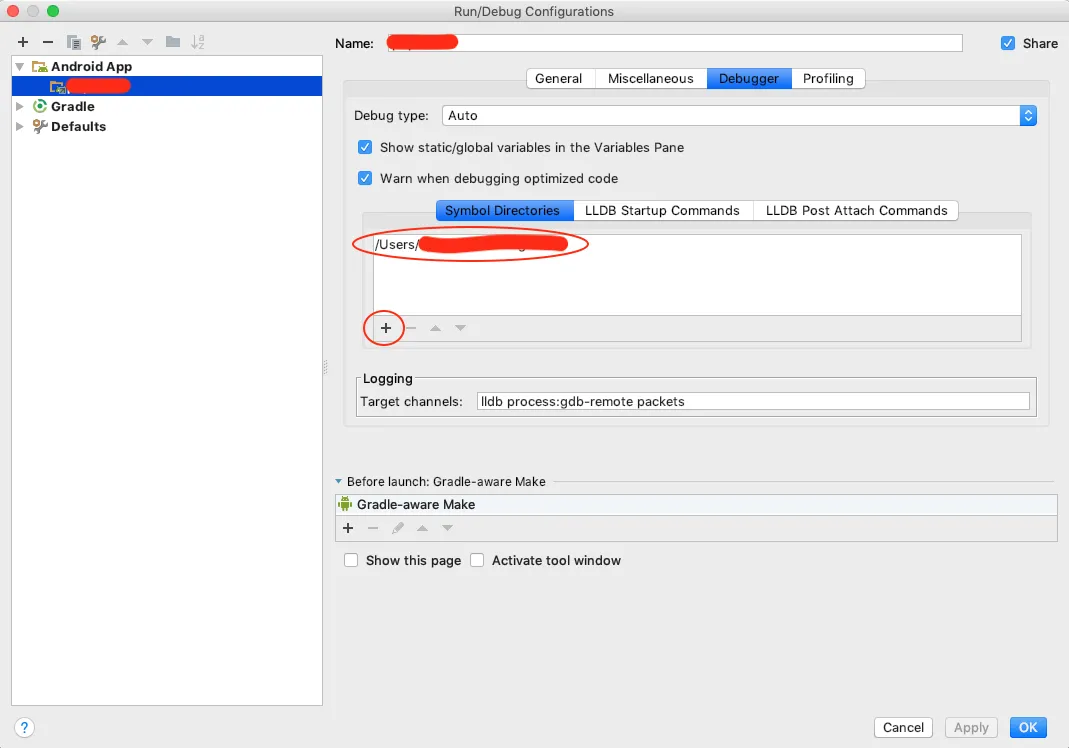Add a symbol directory with plus button
The height and width of the screenshot is (748, 1069).
pos(386,328)
